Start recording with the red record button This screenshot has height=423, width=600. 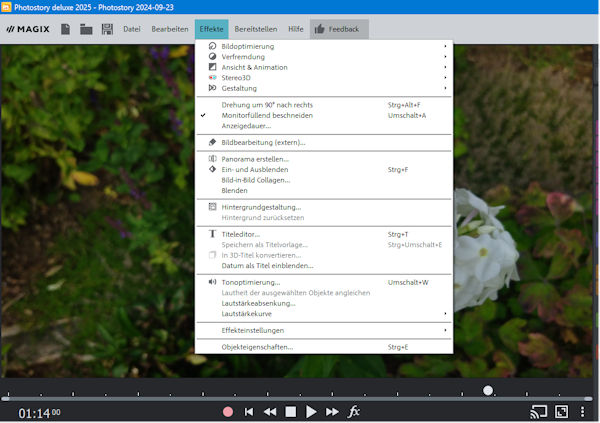228,412
